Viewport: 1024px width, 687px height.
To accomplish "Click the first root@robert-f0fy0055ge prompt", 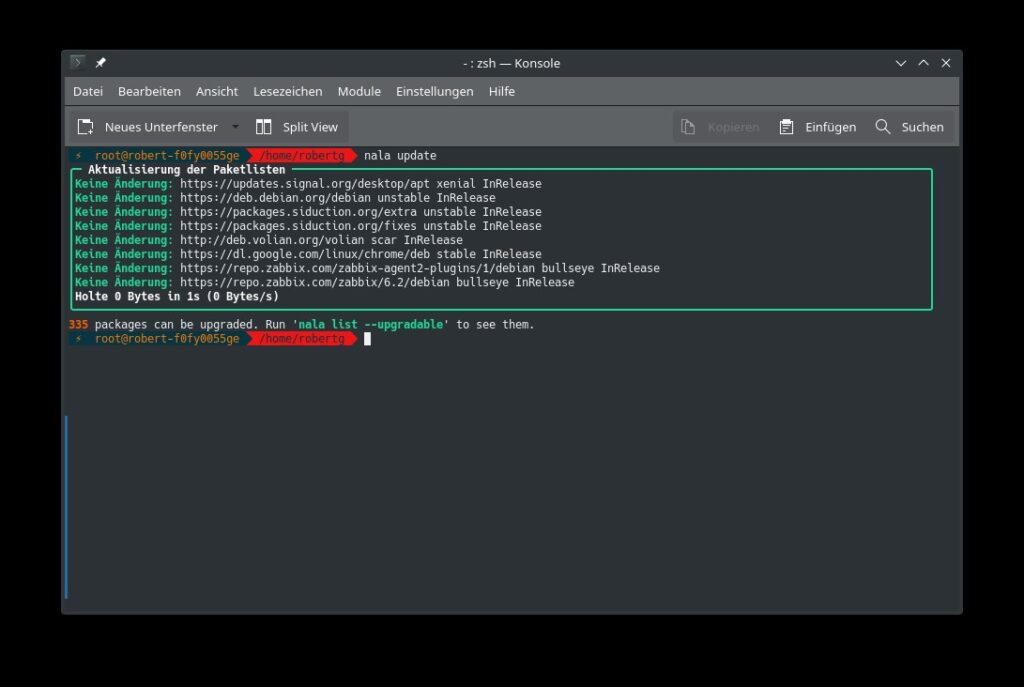I will pos(167,155).
